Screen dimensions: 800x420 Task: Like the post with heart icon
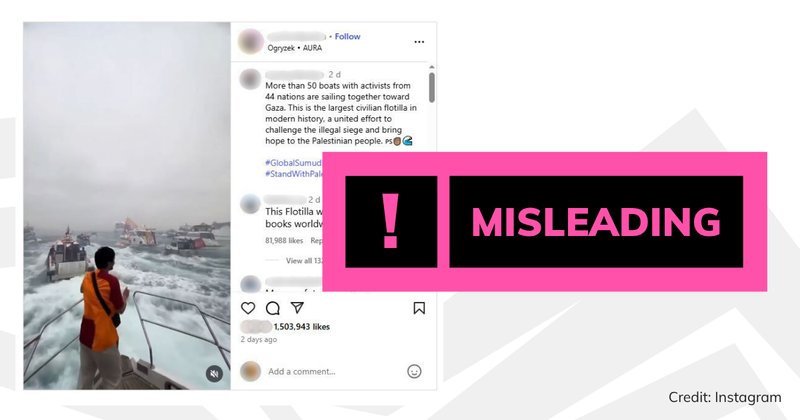[x=248, y=308]
